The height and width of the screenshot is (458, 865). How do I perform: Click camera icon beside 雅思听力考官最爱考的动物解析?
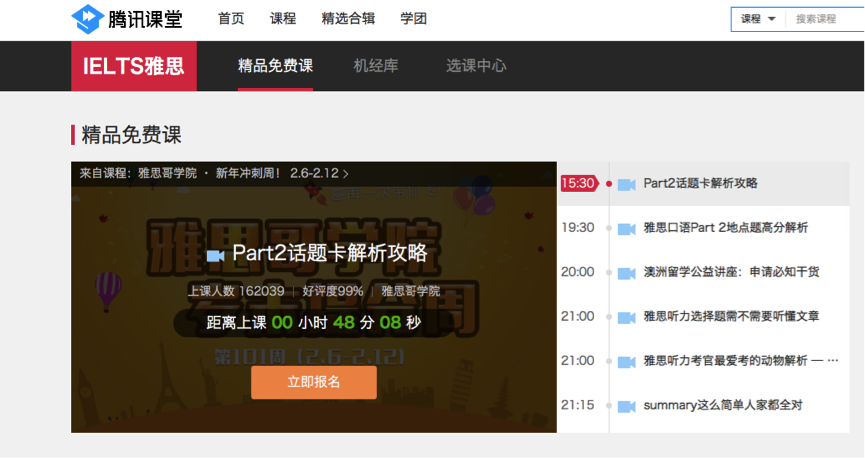(x=627, y=361)
